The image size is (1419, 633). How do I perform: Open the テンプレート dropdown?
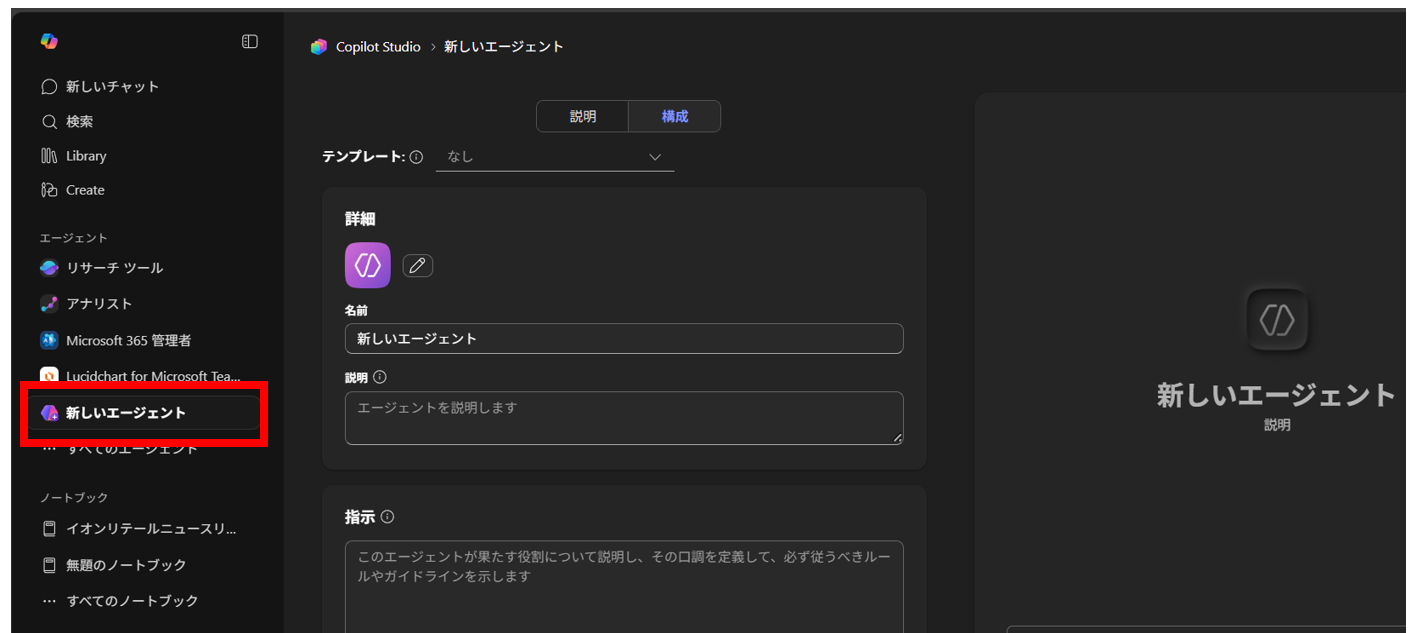coord(555,156)
